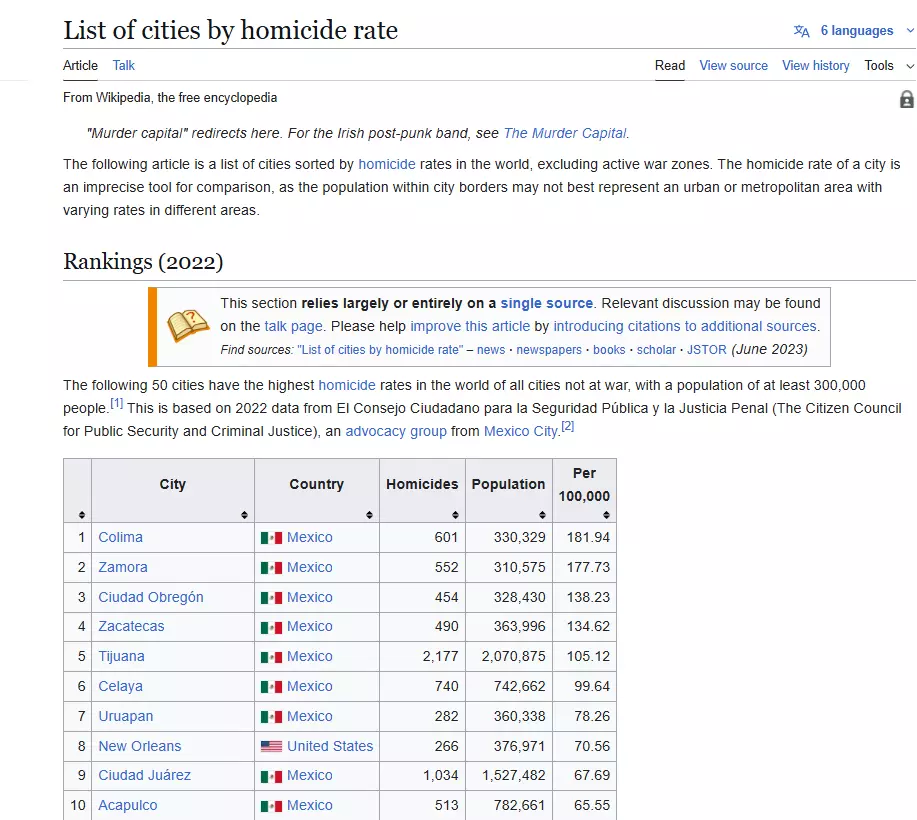Open the Ciudad Obregón city link
This screenshot has width=917, height=820.
pos(151,597)
